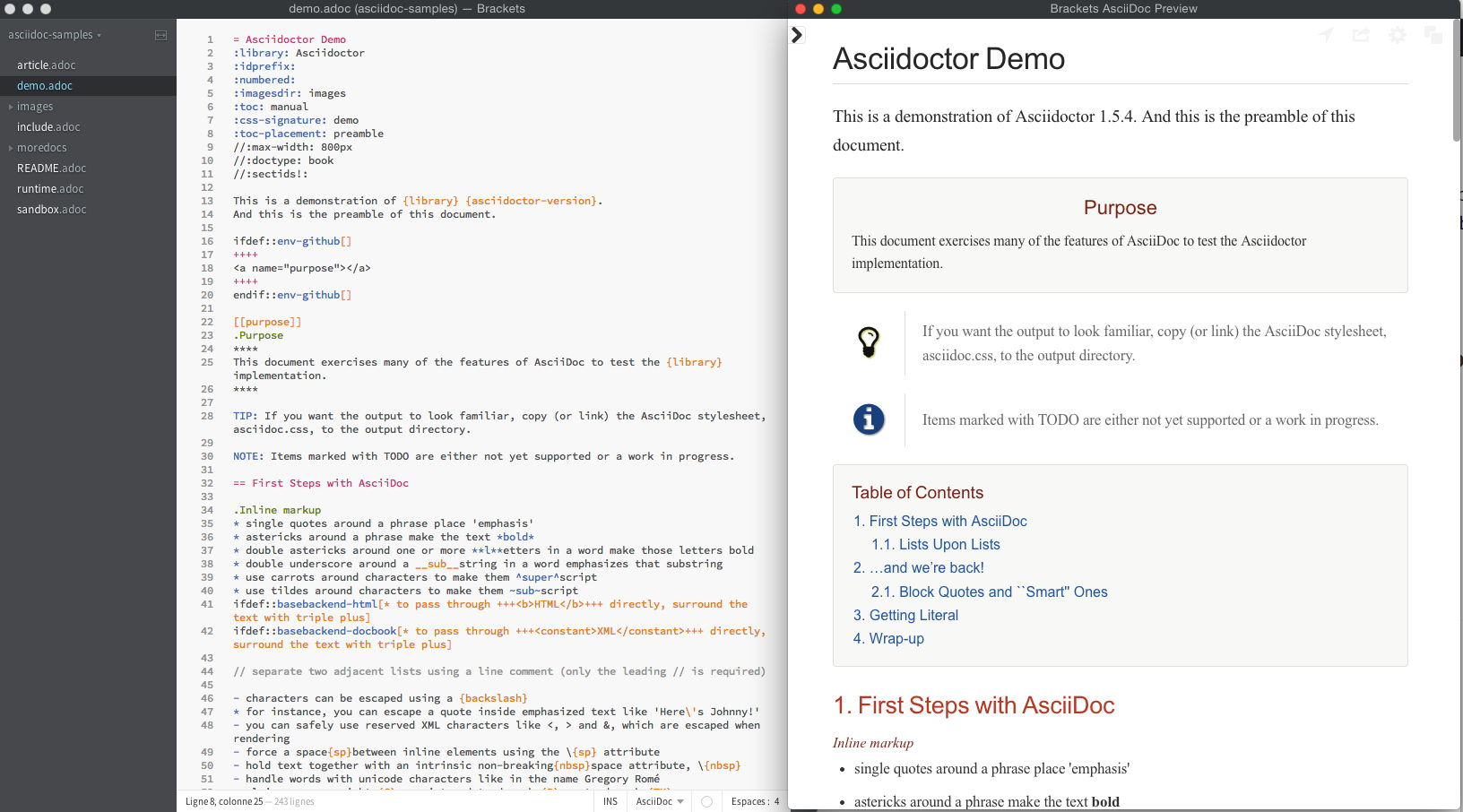
Task: Click the Espaces indentation type label
Action: 749,801
